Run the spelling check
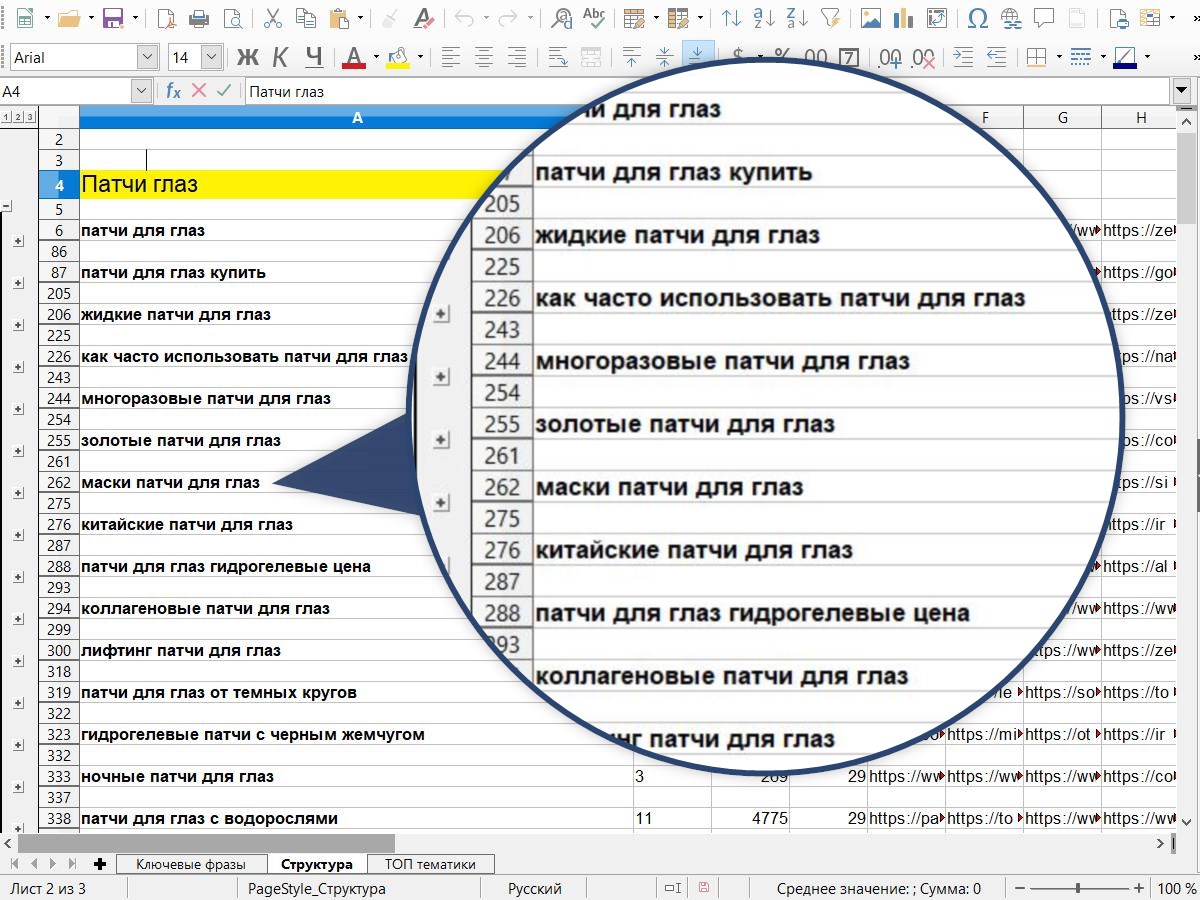 coord(594,18)
